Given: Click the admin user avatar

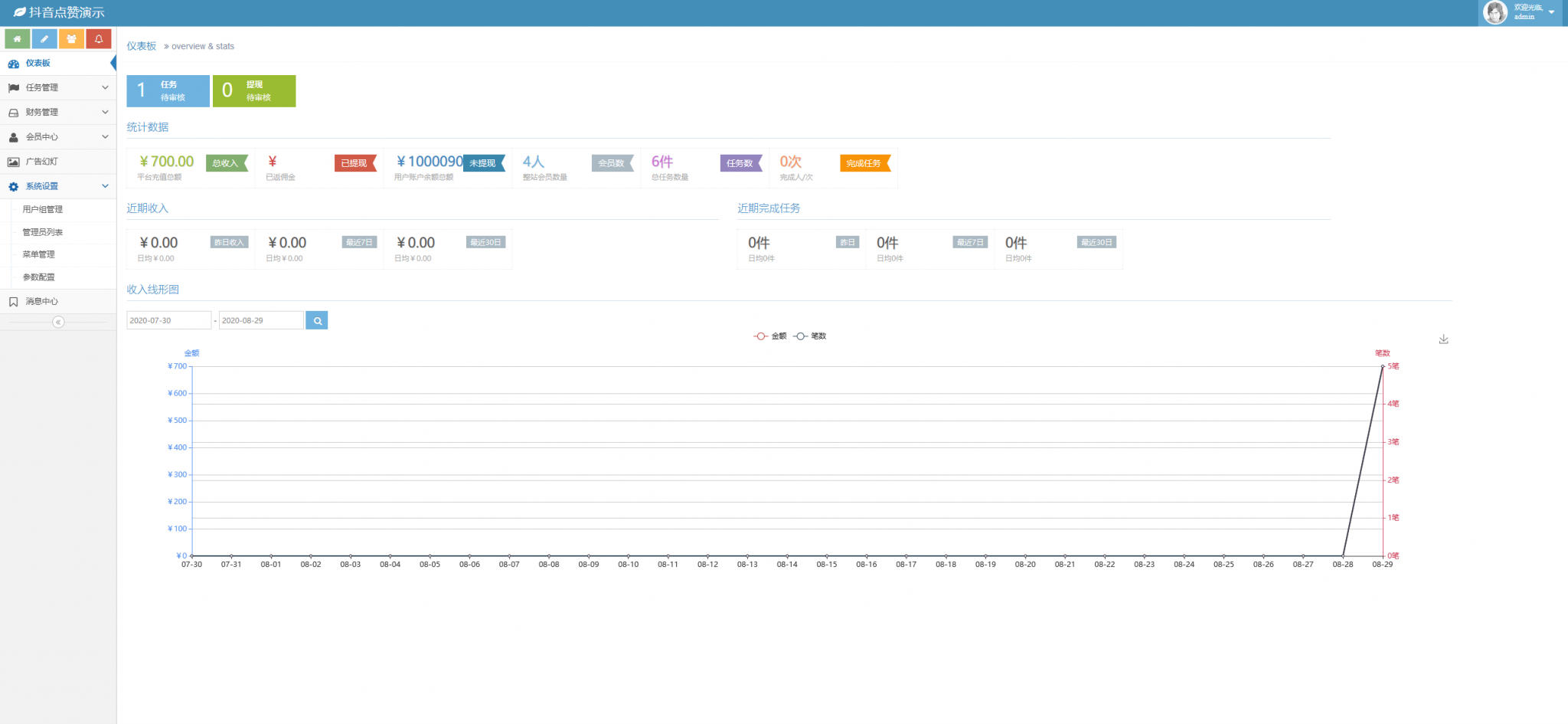Looking at the screenshot, I should click(1494, 12).
